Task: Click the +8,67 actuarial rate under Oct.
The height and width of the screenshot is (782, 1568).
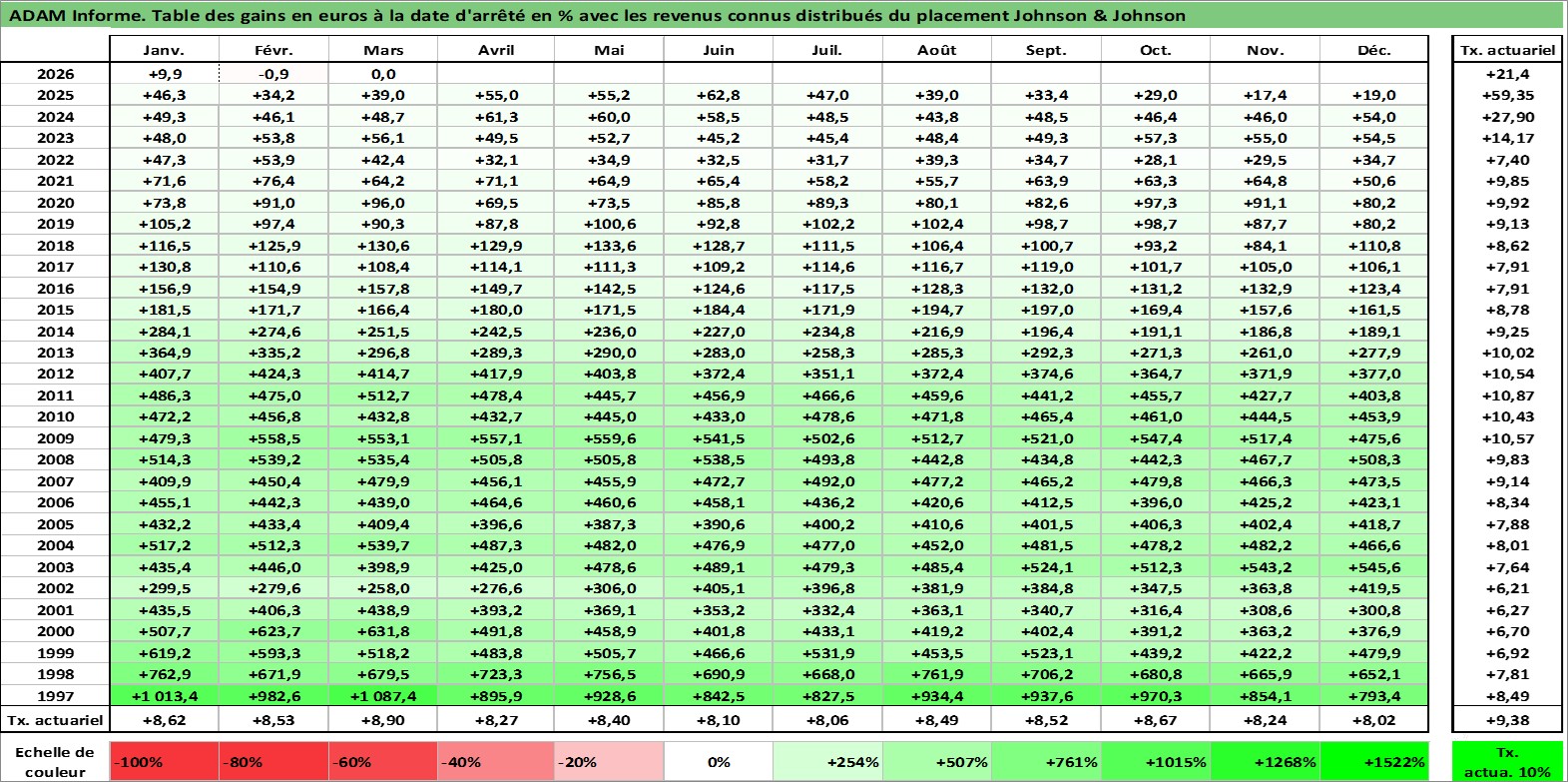Action: pos(1156,720)
